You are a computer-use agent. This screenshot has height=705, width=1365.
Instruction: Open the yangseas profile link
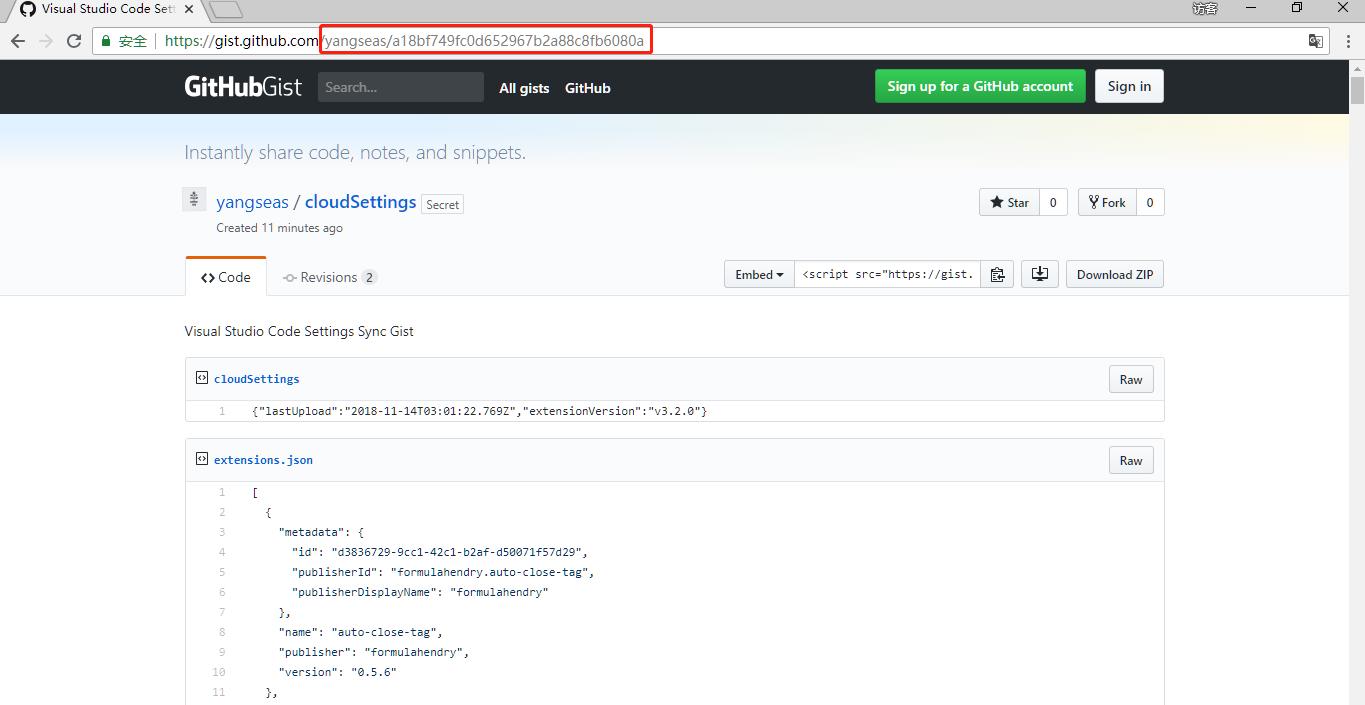point(252,201)
